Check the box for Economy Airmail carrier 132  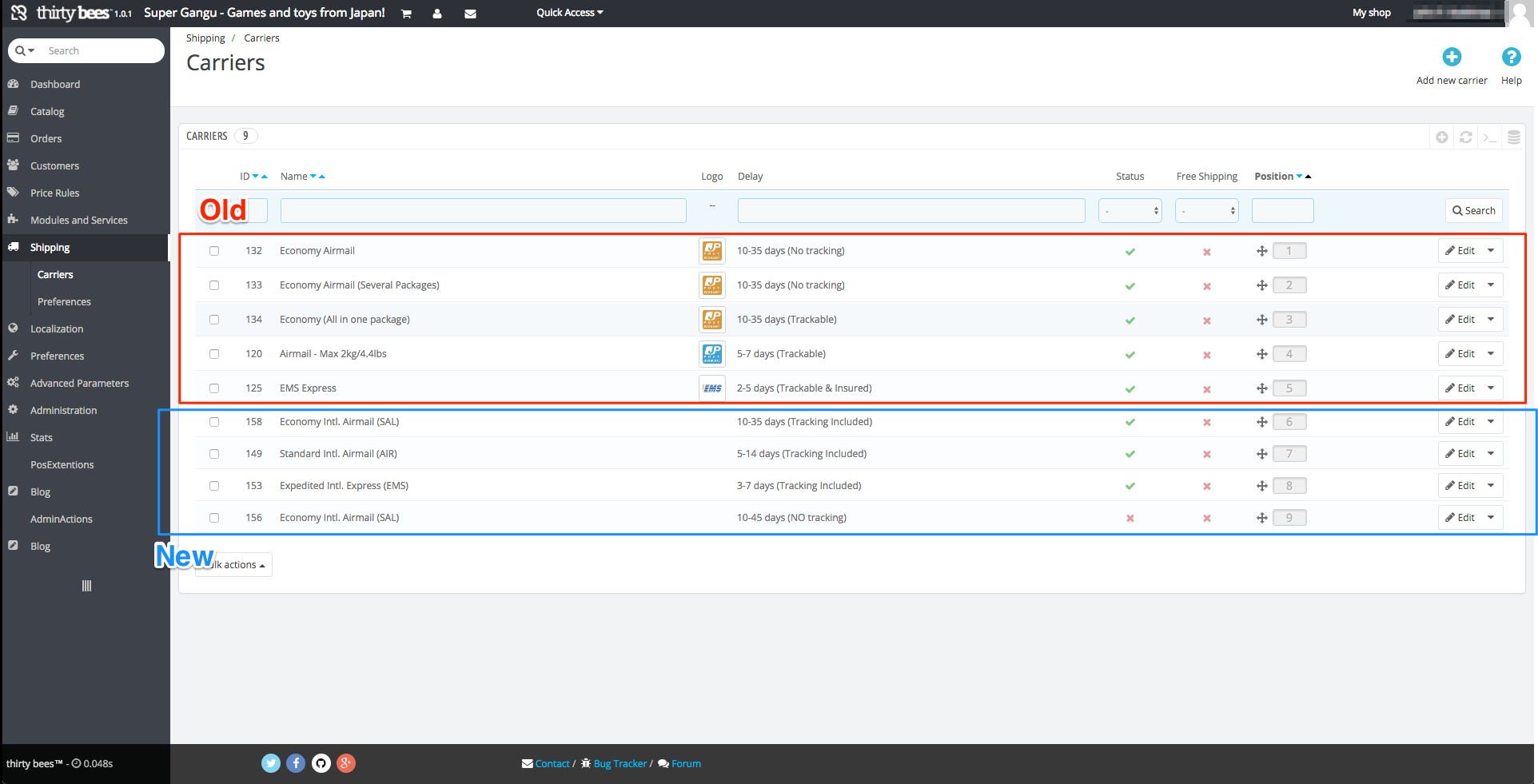pos(214,251)
